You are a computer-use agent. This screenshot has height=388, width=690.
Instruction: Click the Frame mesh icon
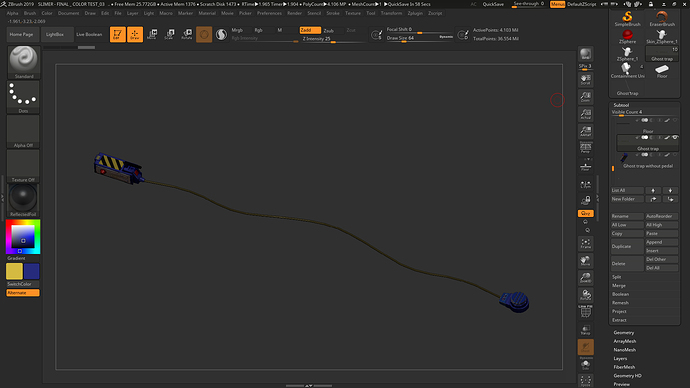(x=585, y=243)
